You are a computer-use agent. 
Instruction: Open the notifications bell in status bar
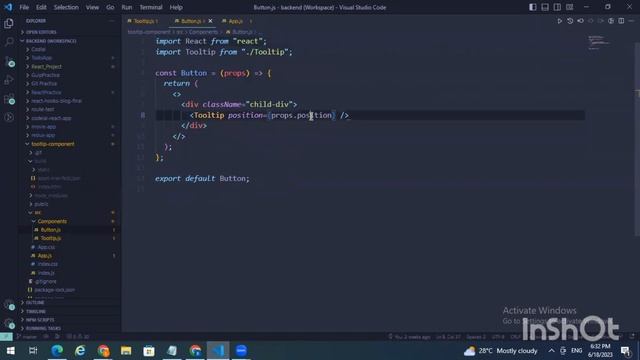coord(632,336)
